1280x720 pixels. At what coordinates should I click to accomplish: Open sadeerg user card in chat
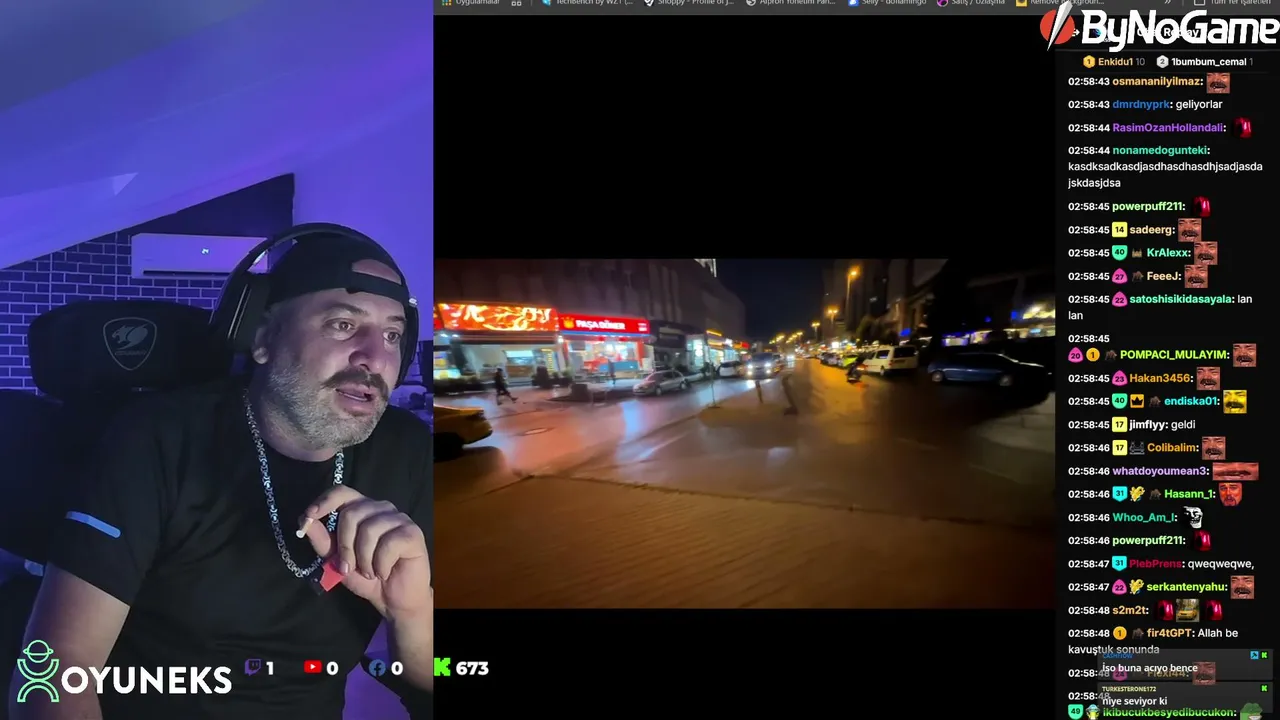1151,230
